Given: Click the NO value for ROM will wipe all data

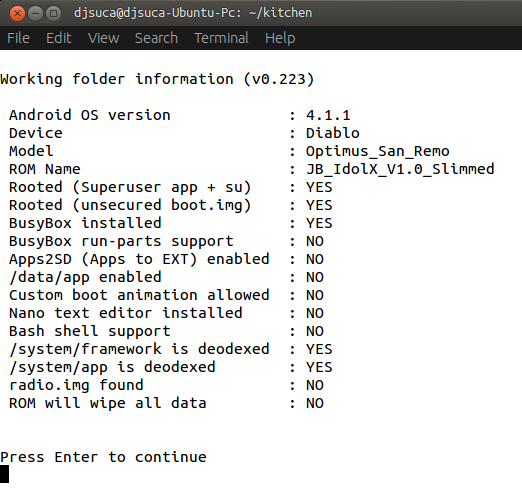Looking at the screenshot, I should [315, 403].
